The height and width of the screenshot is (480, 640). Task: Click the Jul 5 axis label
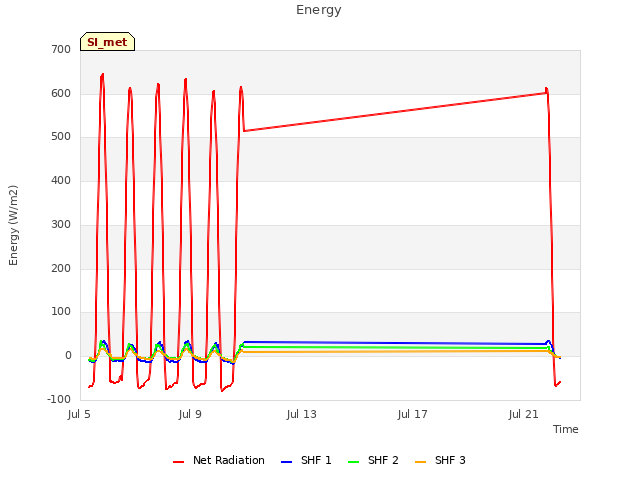[79, 414]
